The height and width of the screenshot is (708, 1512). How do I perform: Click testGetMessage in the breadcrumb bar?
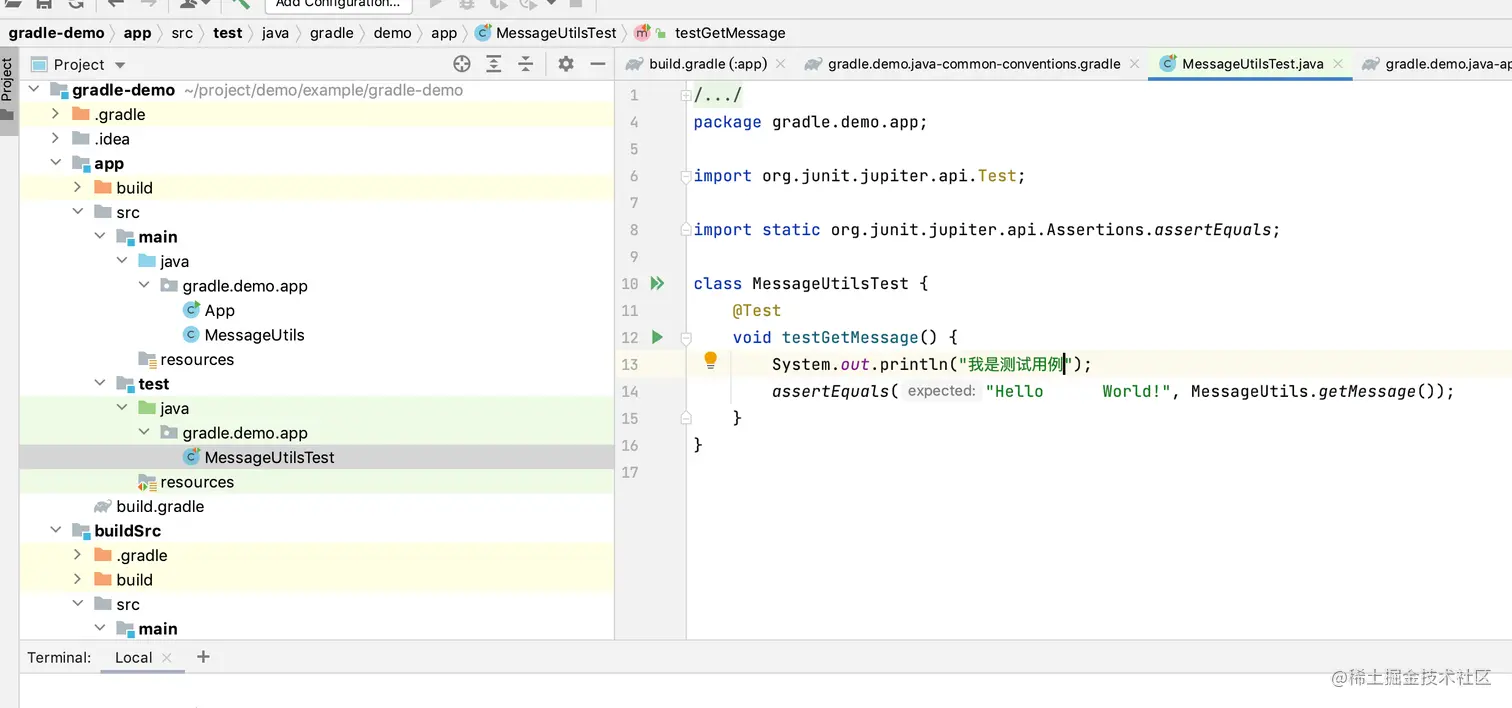[x=730, y=33]
